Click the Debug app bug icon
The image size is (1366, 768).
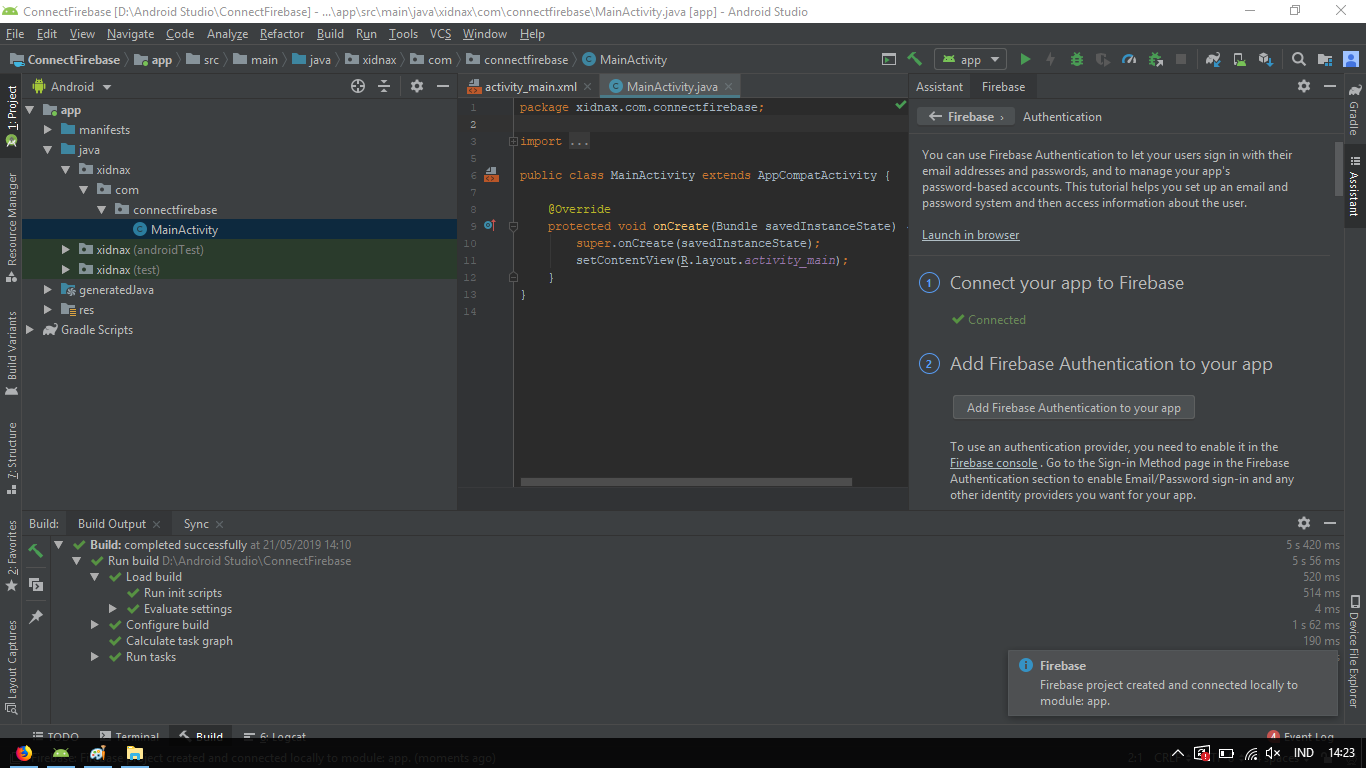click(x=1077, y=59)
